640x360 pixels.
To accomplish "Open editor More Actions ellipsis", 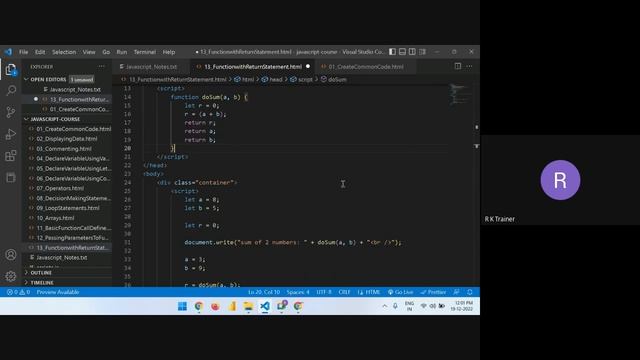I will tap(469, 67).
